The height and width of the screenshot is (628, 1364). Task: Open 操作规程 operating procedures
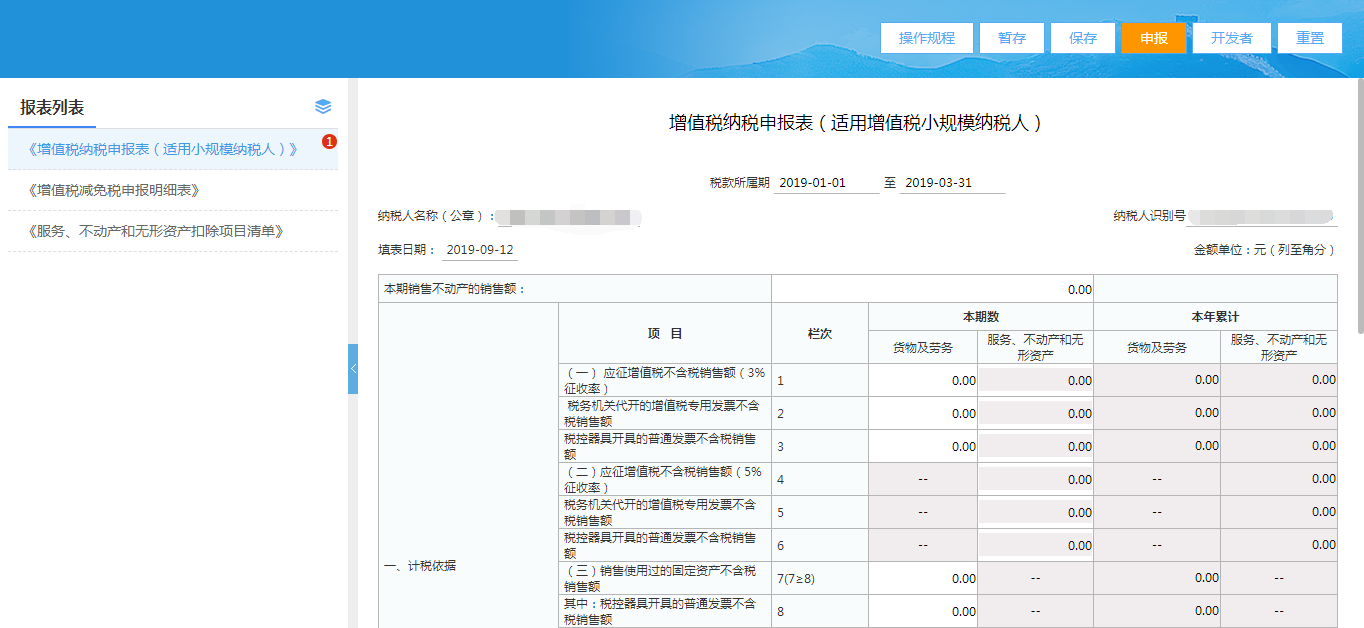click(926, 38)
